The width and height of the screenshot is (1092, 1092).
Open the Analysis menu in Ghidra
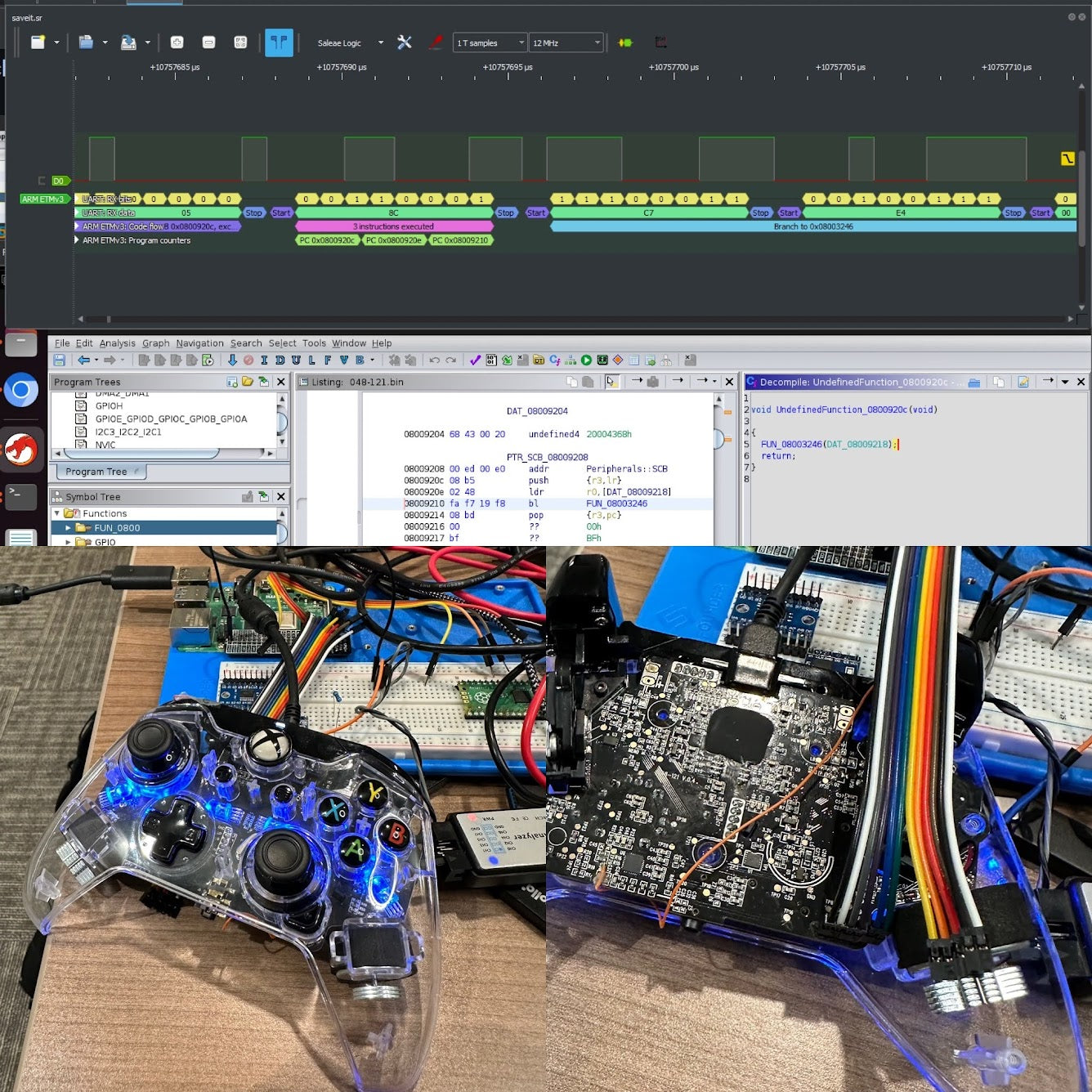(x=118, y=343)
